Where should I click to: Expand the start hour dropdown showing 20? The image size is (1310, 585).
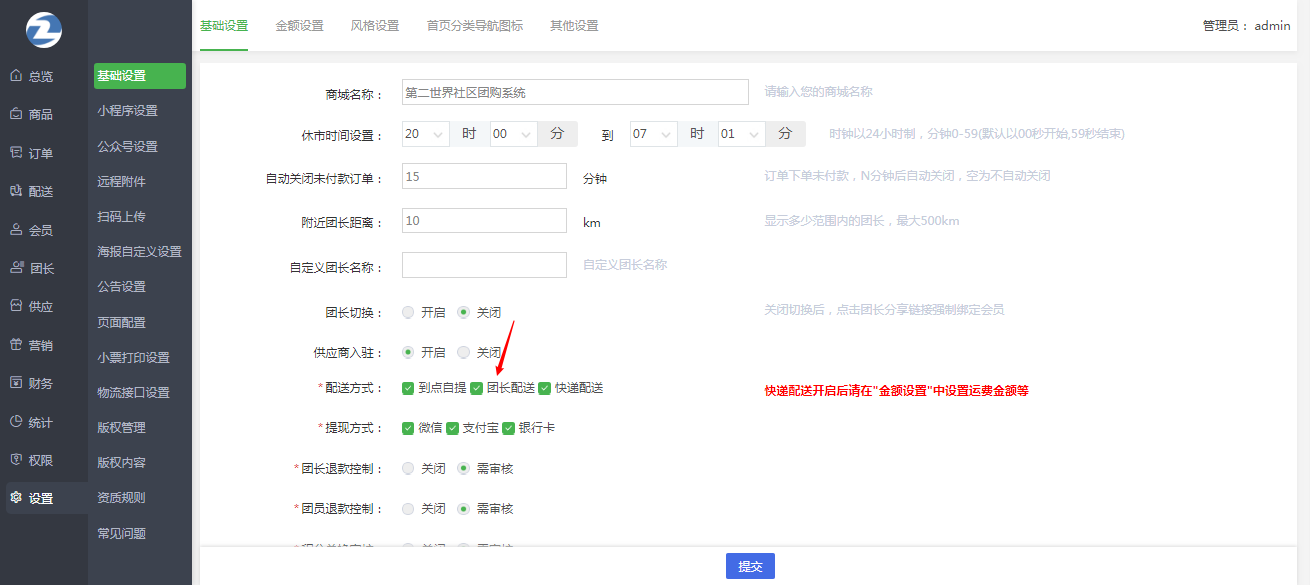[x=425, y=134]
